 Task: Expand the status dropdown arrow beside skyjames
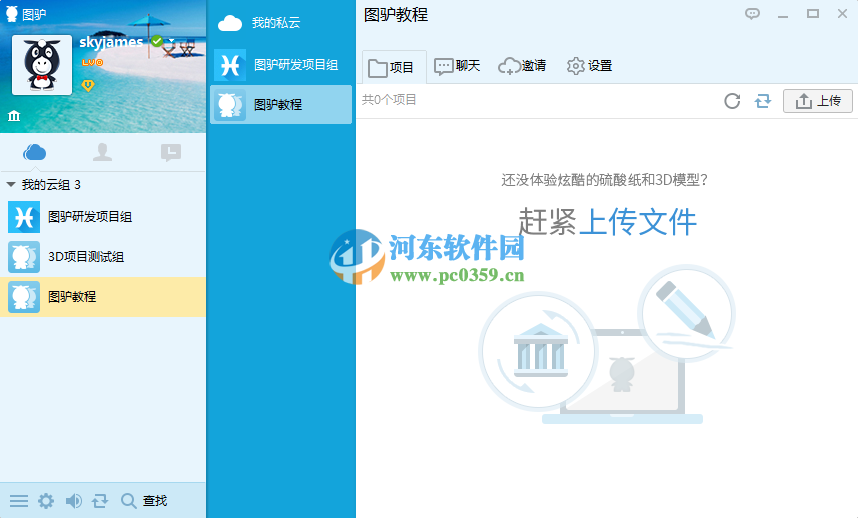171,40
